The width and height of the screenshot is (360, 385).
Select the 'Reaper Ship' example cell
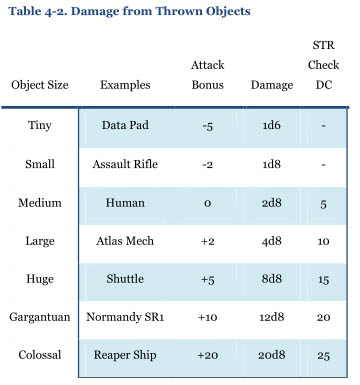[x=125, y=355]
